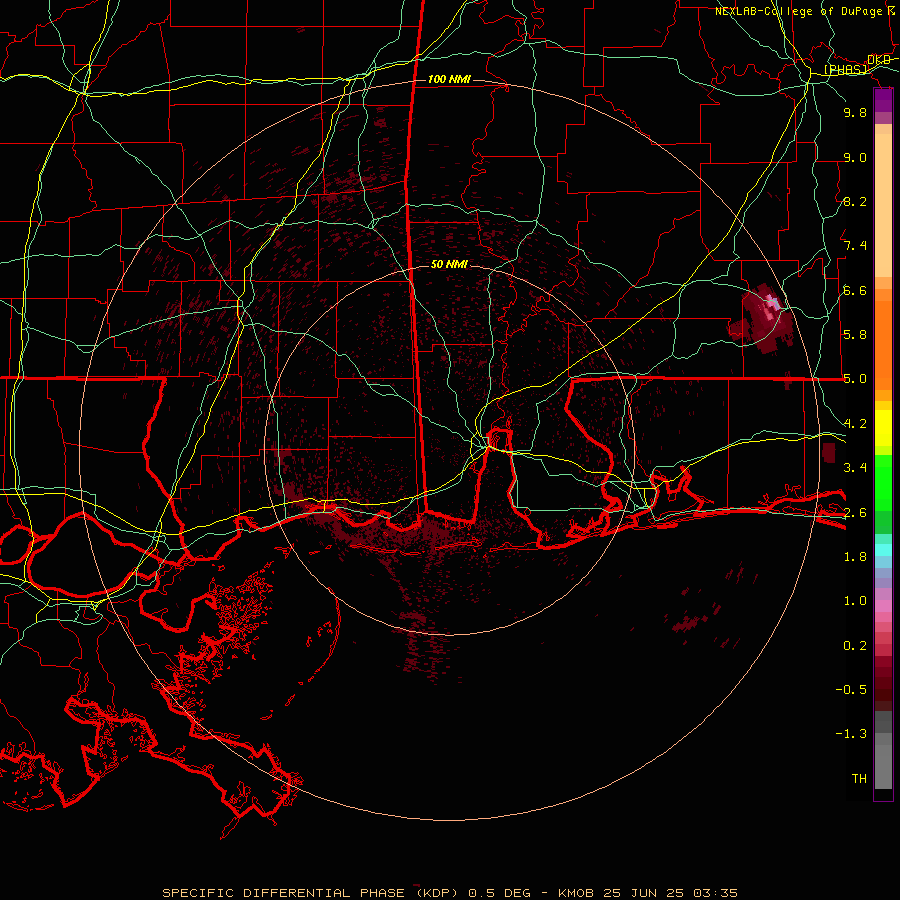Viewport: 900px width, 900px height.
Task: Select the pink segment near the 1.0 label
Action: [883, 606]
